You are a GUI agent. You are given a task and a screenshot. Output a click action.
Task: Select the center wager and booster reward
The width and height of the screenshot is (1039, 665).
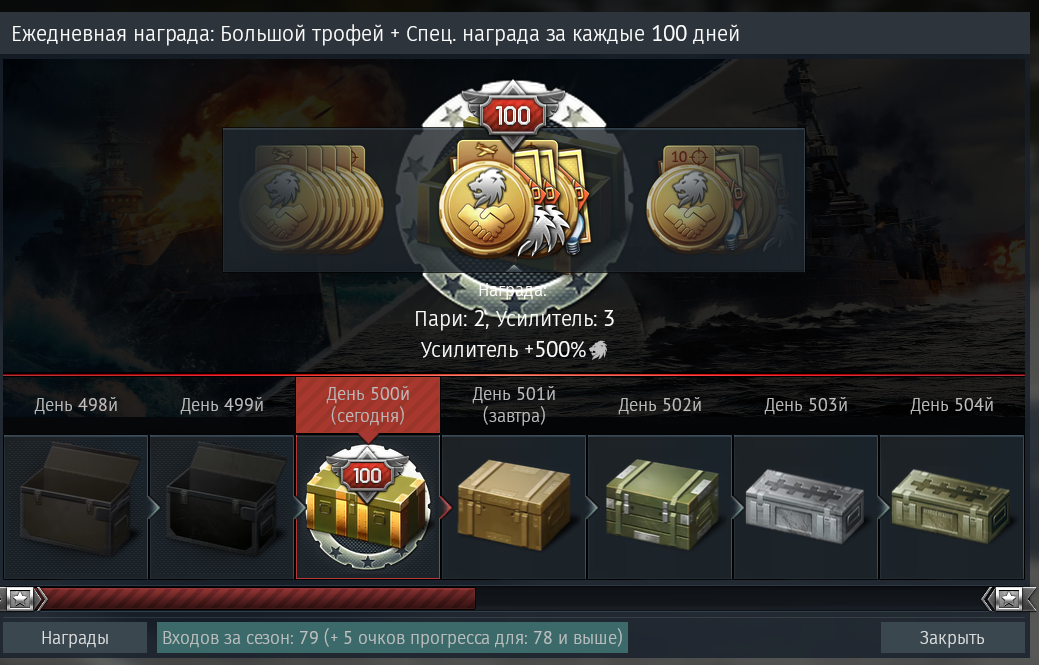click(x=514, y=200)
